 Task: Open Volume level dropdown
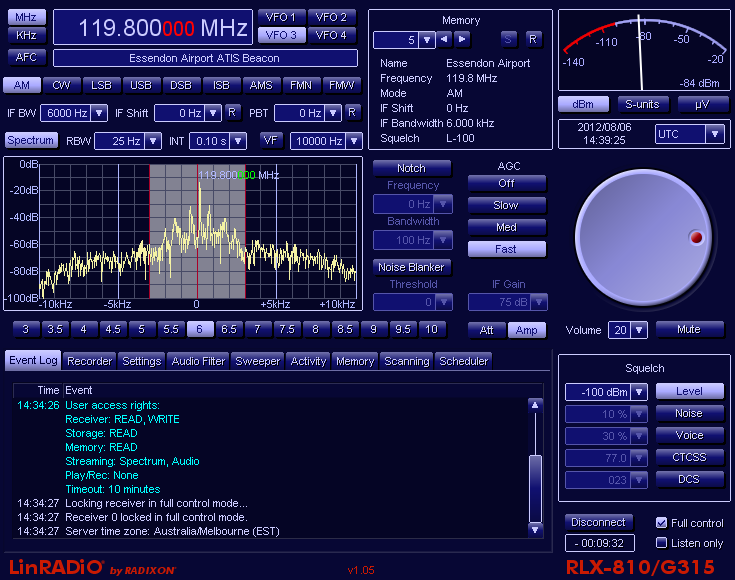tap(639, 330)
